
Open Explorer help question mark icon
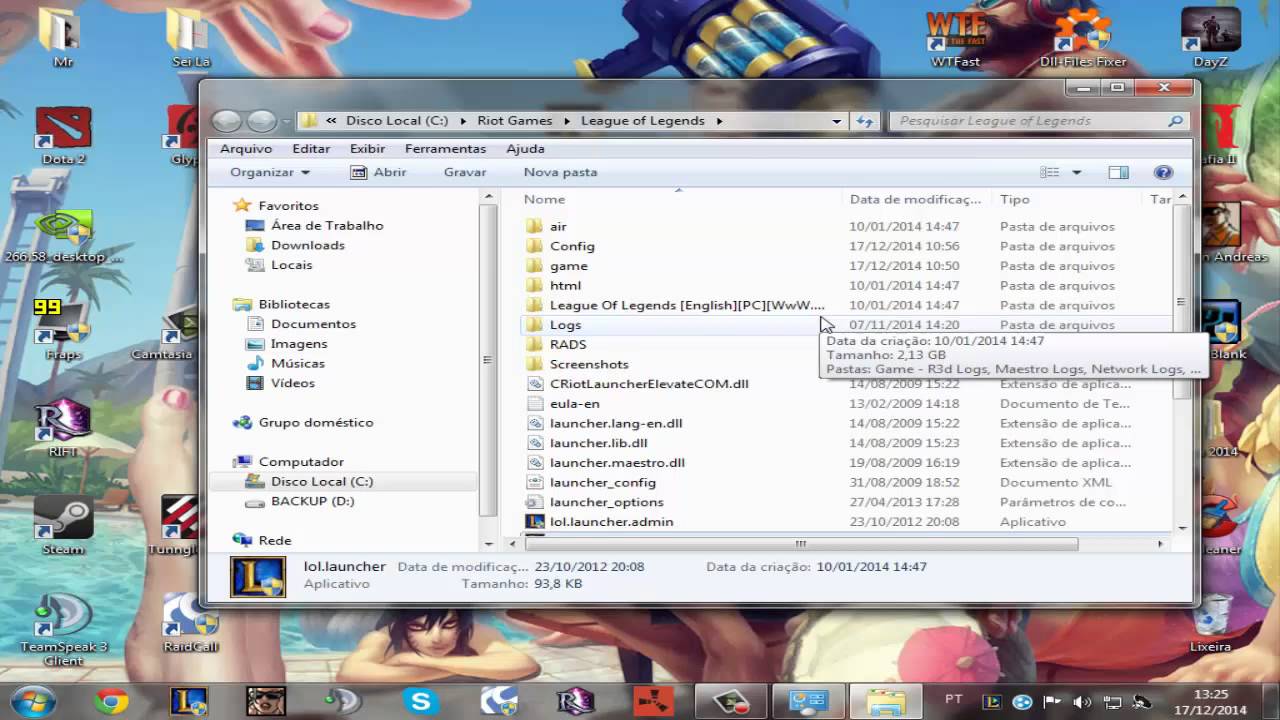pos(1163,172)
